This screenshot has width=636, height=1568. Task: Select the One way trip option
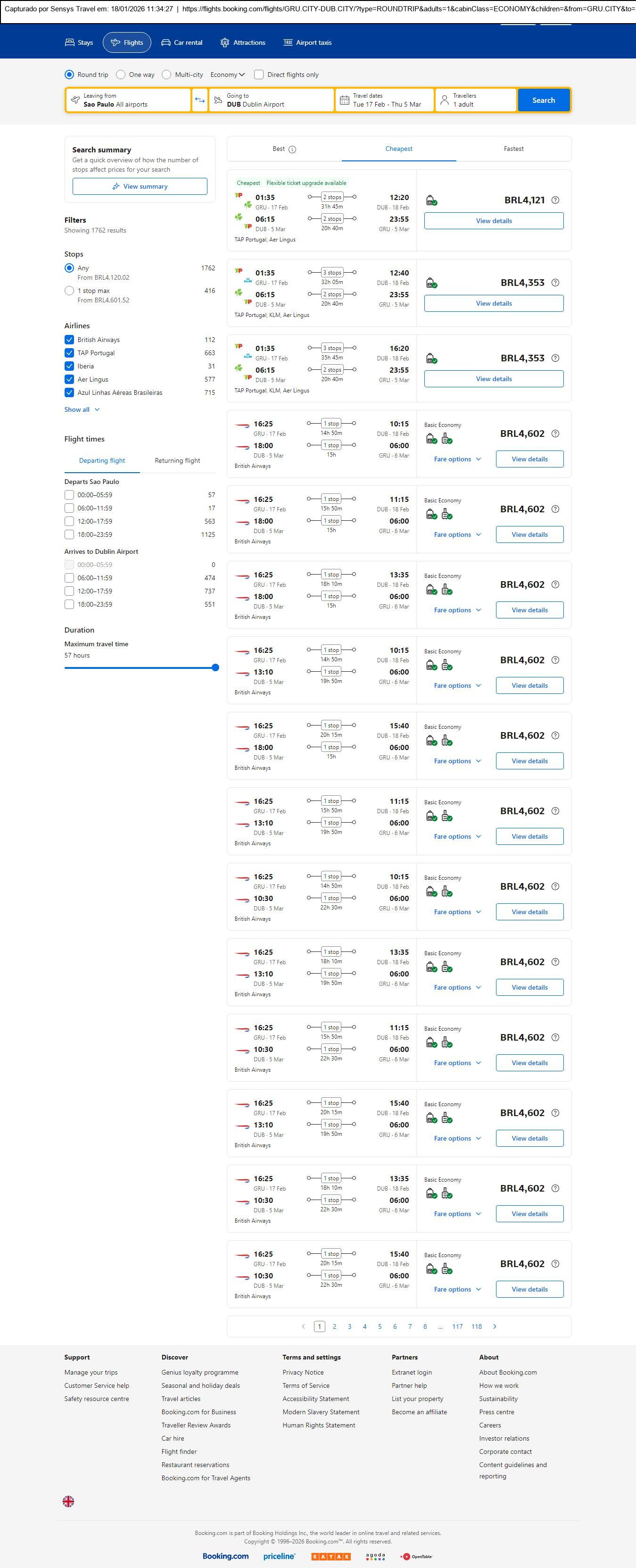pos(121,75)
